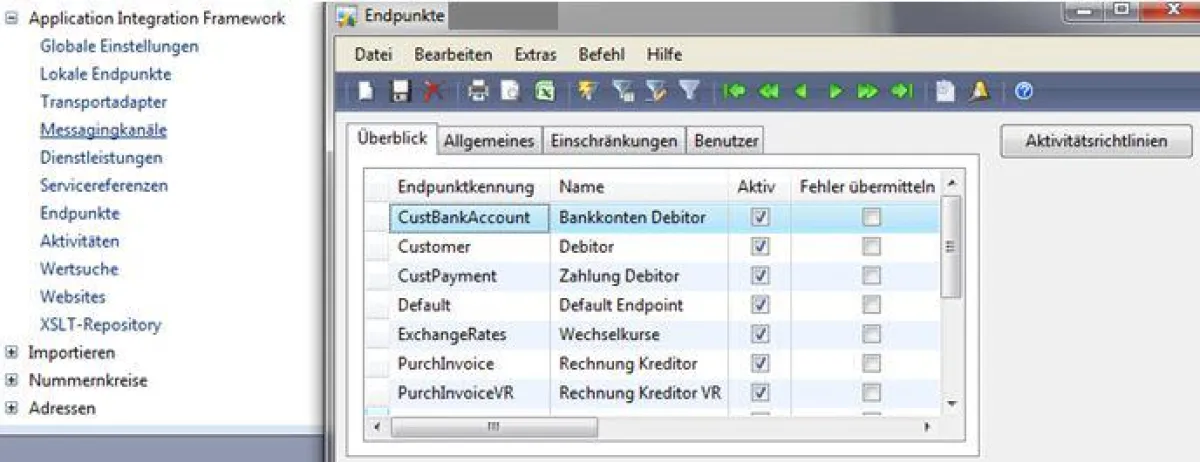Open Dienstleistungen link
The width and height of the screenshot is (1200, 462).
point(101,157)
